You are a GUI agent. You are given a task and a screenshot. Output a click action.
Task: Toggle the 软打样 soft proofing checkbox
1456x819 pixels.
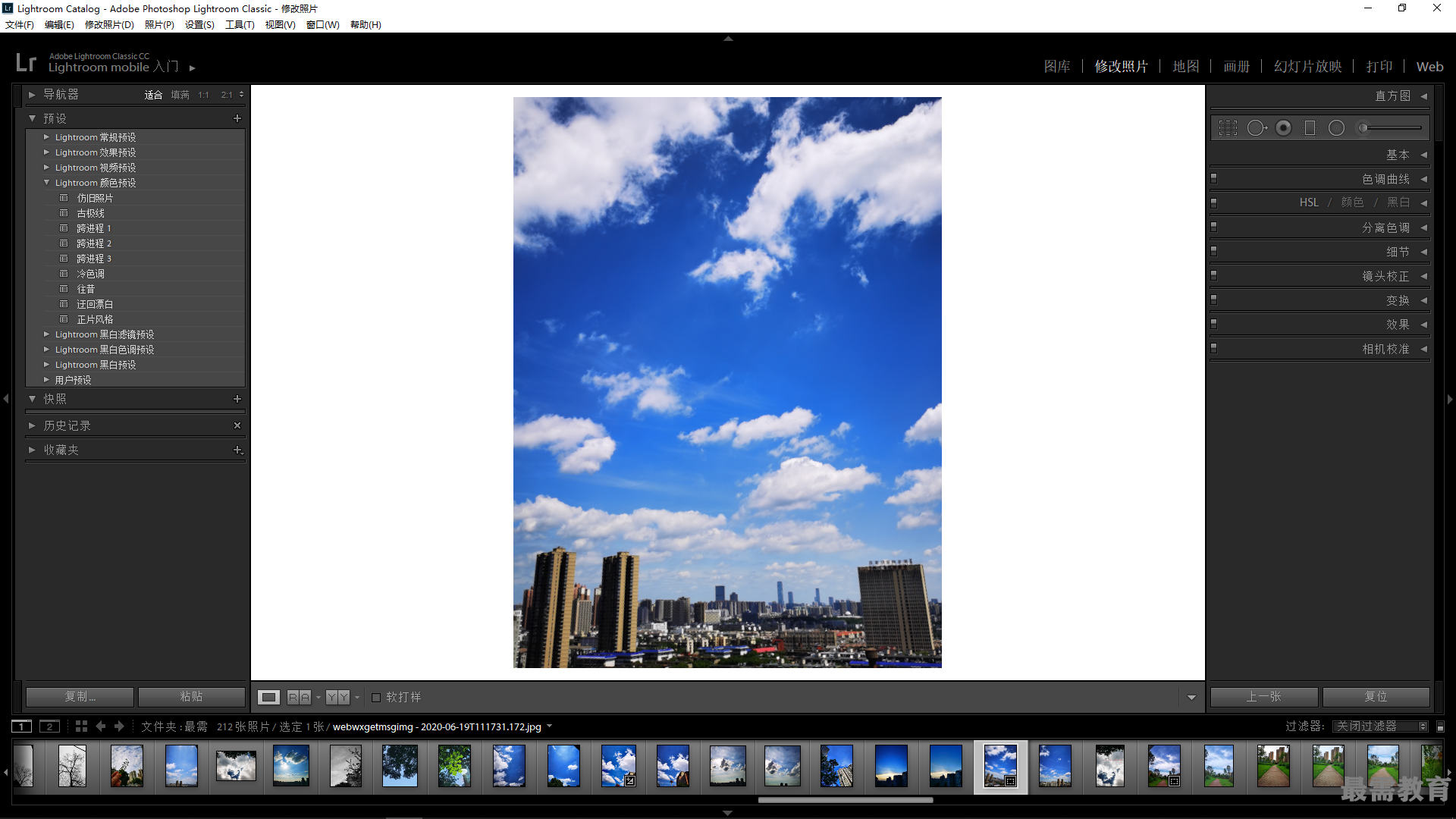pyautogui.click(x=376, y=697)
